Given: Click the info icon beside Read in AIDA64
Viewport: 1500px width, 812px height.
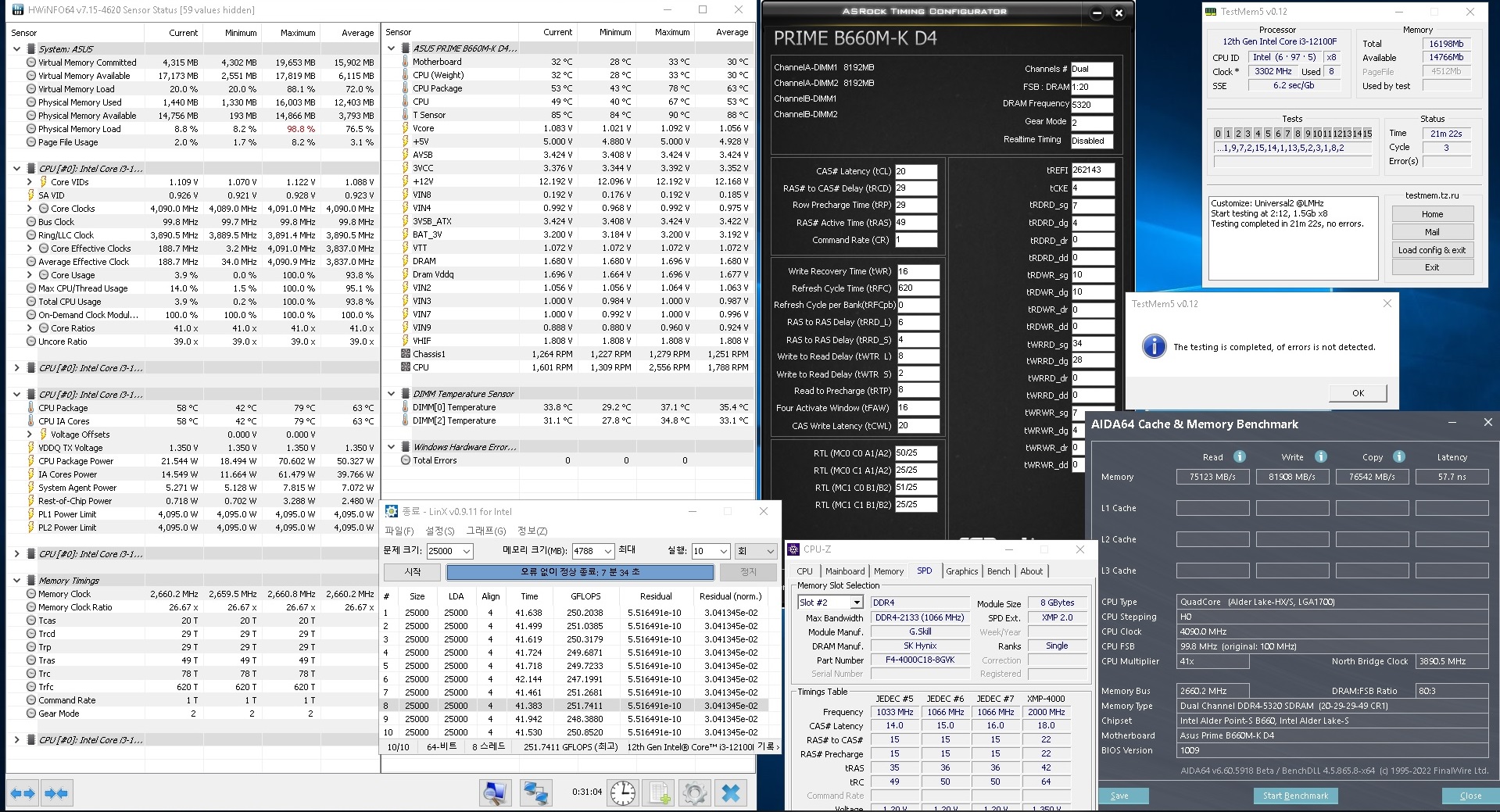Looking at the screenshot, I should click(1240, 456).
